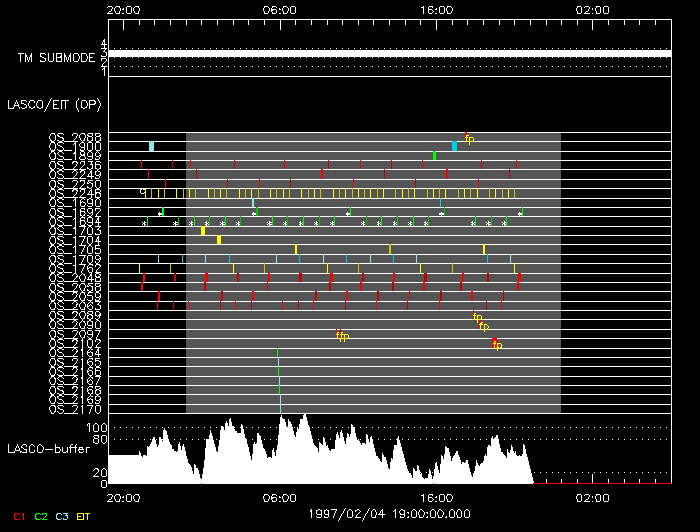Click the green marker on the OS_1899 row

point(434,156)
